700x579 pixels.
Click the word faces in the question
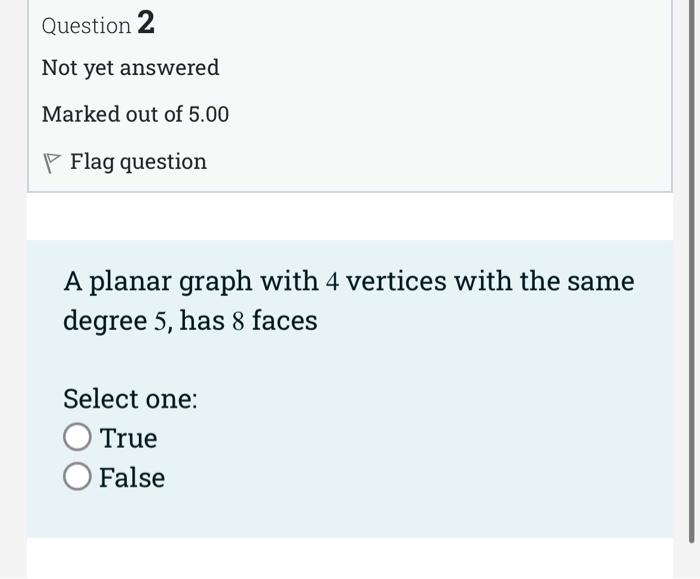pyautogui.click(x=284, y=322)
